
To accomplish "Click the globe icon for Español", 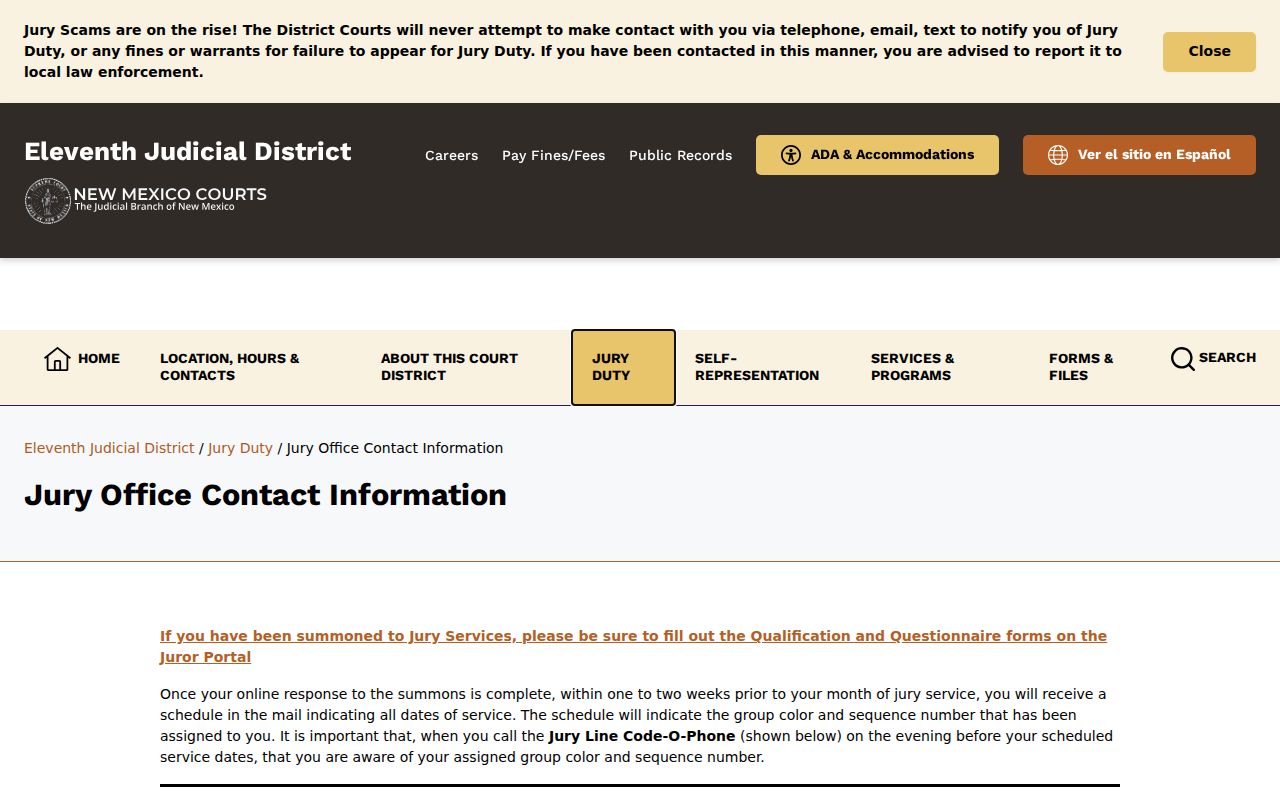I will pos(1058,155).
